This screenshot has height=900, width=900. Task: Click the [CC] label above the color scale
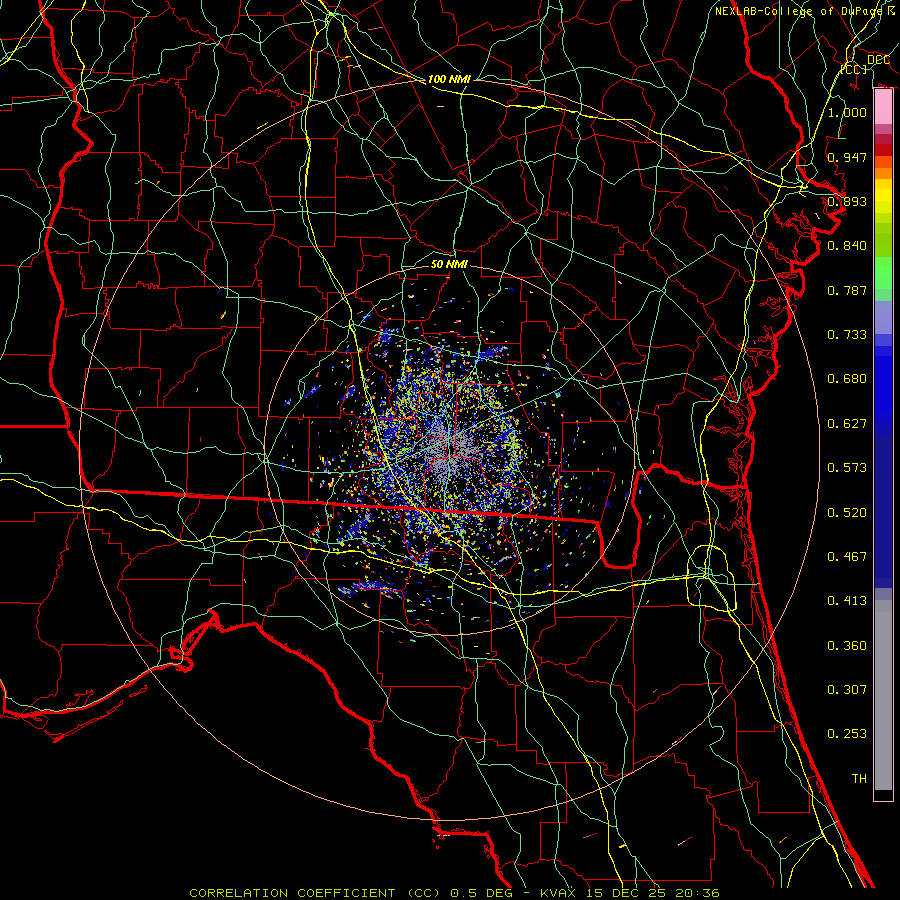pos(854,69)
